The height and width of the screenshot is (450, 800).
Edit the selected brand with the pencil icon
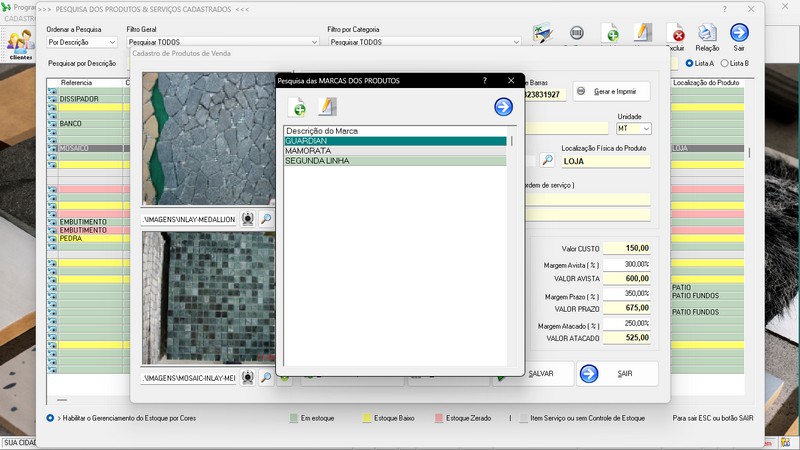point(327,107)
